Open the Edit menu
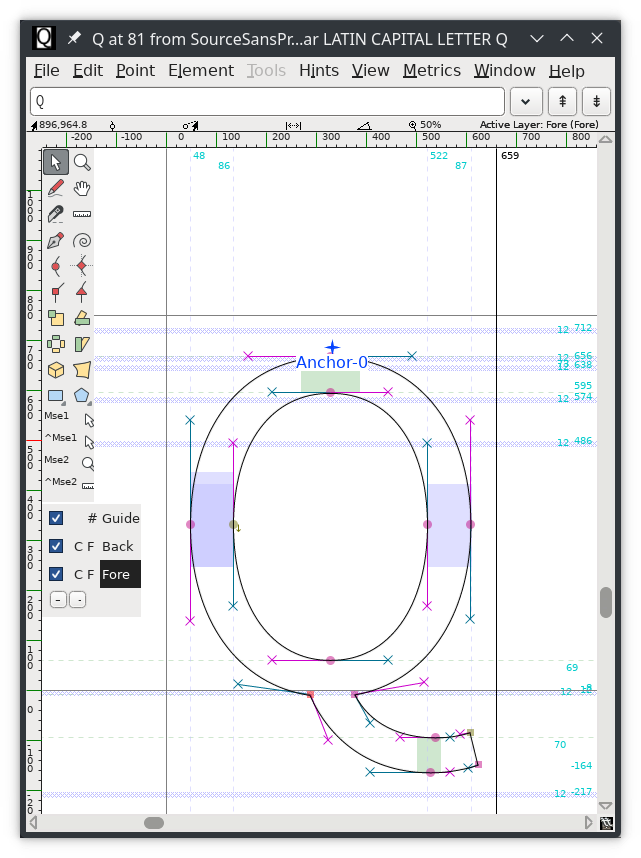Screen dimensions: 641x858 click(x=88, y=71)
